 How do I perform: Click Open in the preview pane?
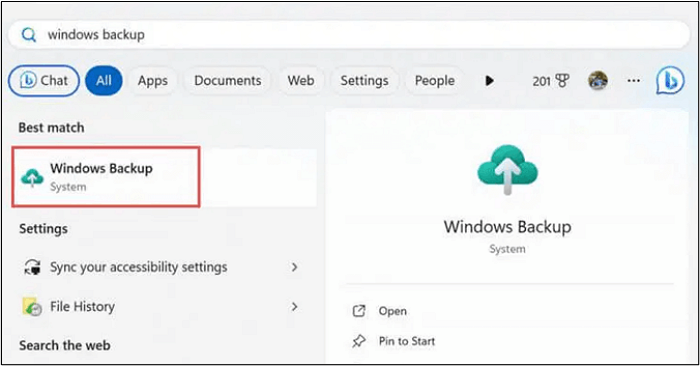pyautogui.click(x=392, y=311)
